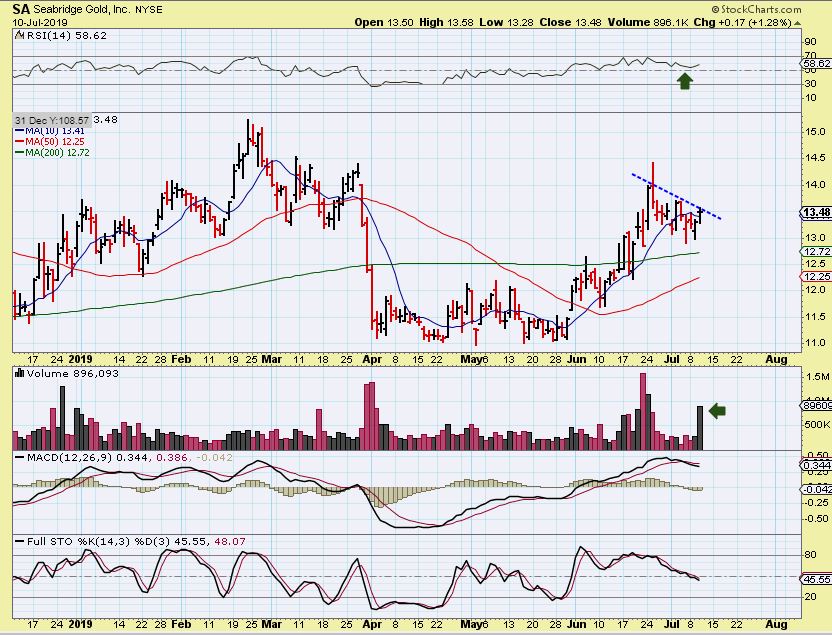Open the StockCharts.com link at top right
The image size is (832, 635).
point(760,10)
